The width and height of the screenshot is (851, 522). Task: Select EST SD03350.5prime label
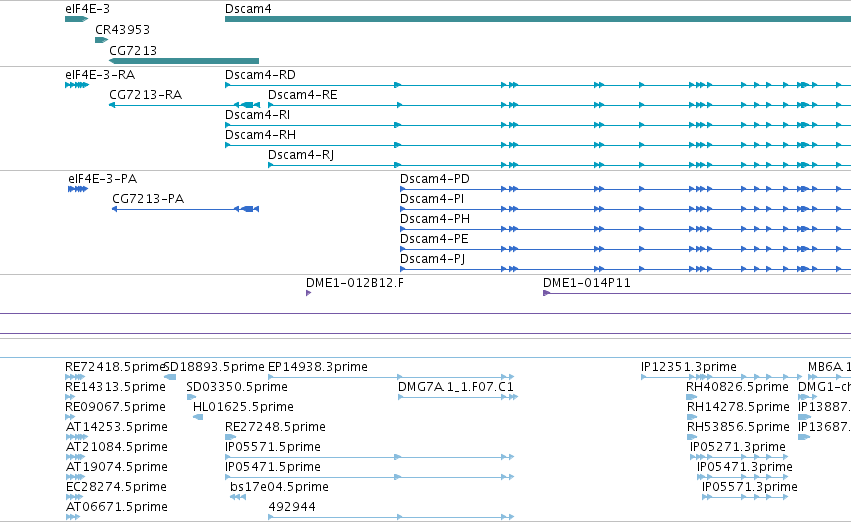point(237,387)
